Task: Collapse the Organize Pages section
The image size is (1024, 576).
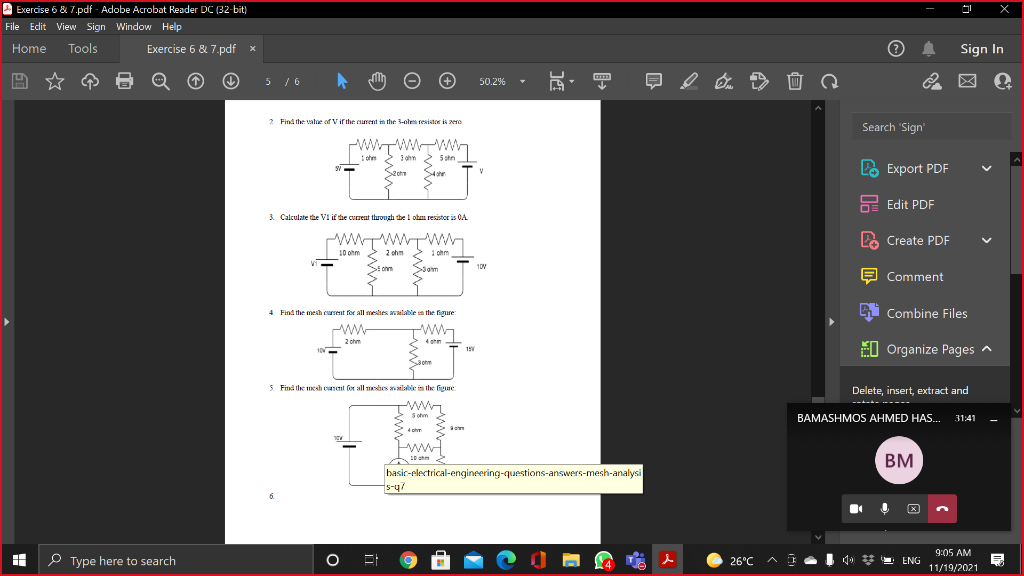Action: click(986, 349)
